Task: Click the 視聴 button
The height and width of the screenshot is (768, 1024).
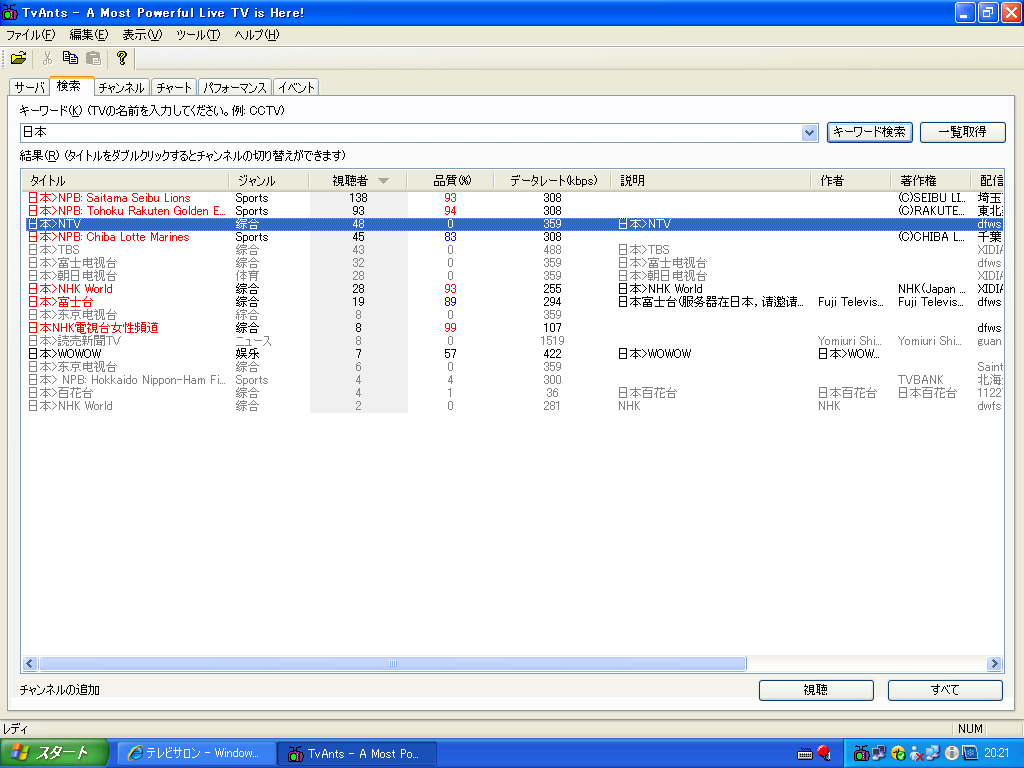Action: [816, 690]
